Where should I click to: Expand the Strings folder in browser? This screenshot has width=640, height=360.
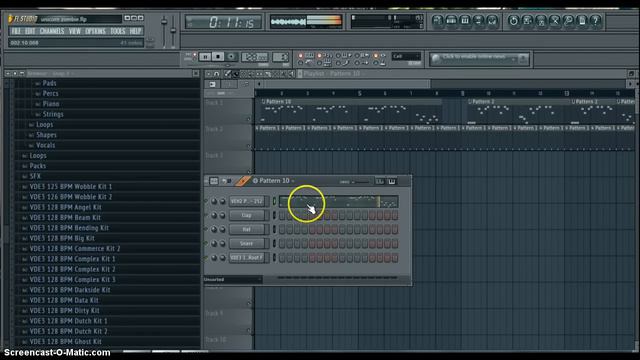point(53,114)
